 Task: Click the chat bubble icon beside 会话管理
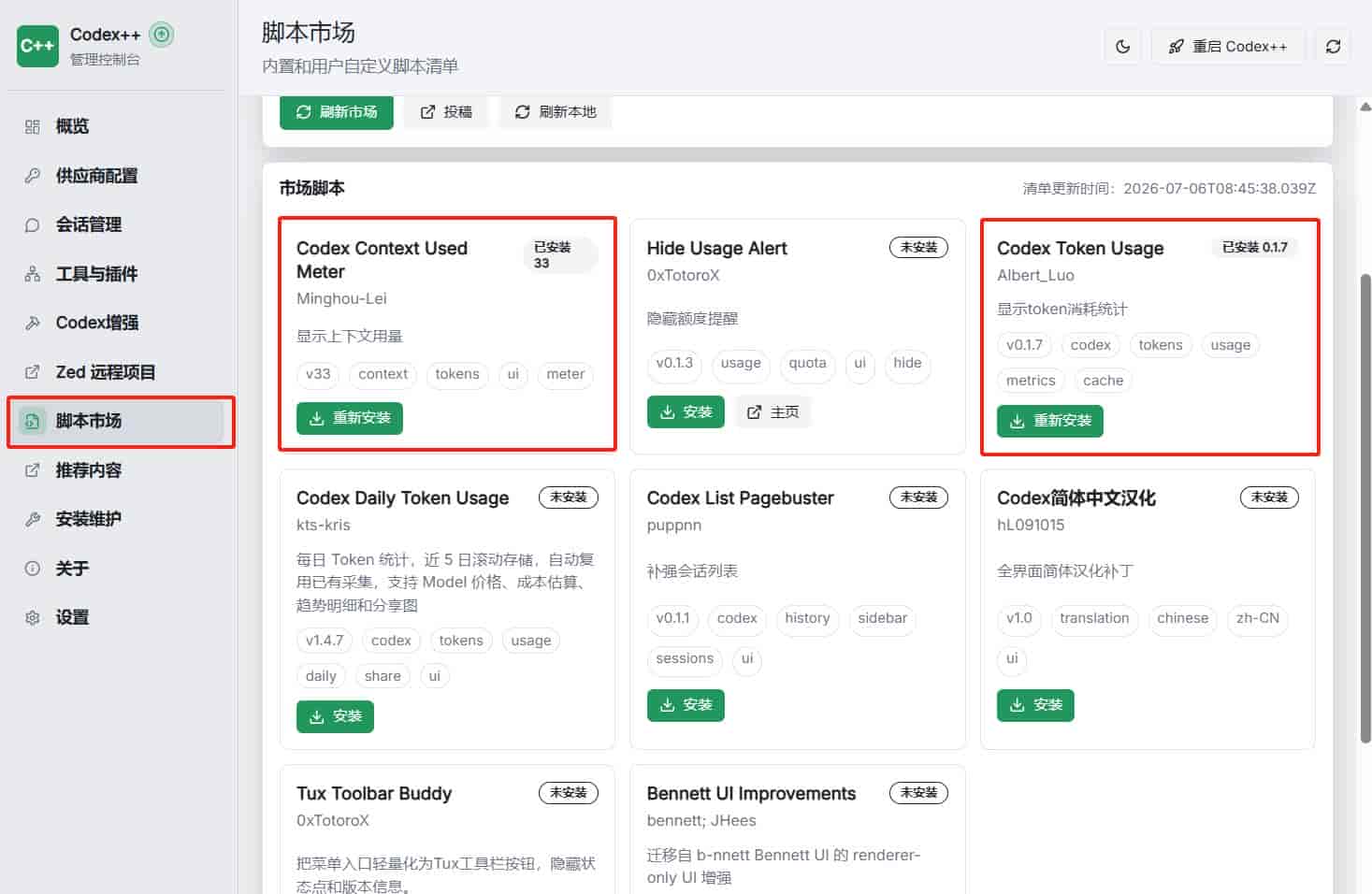pos(33,224)
